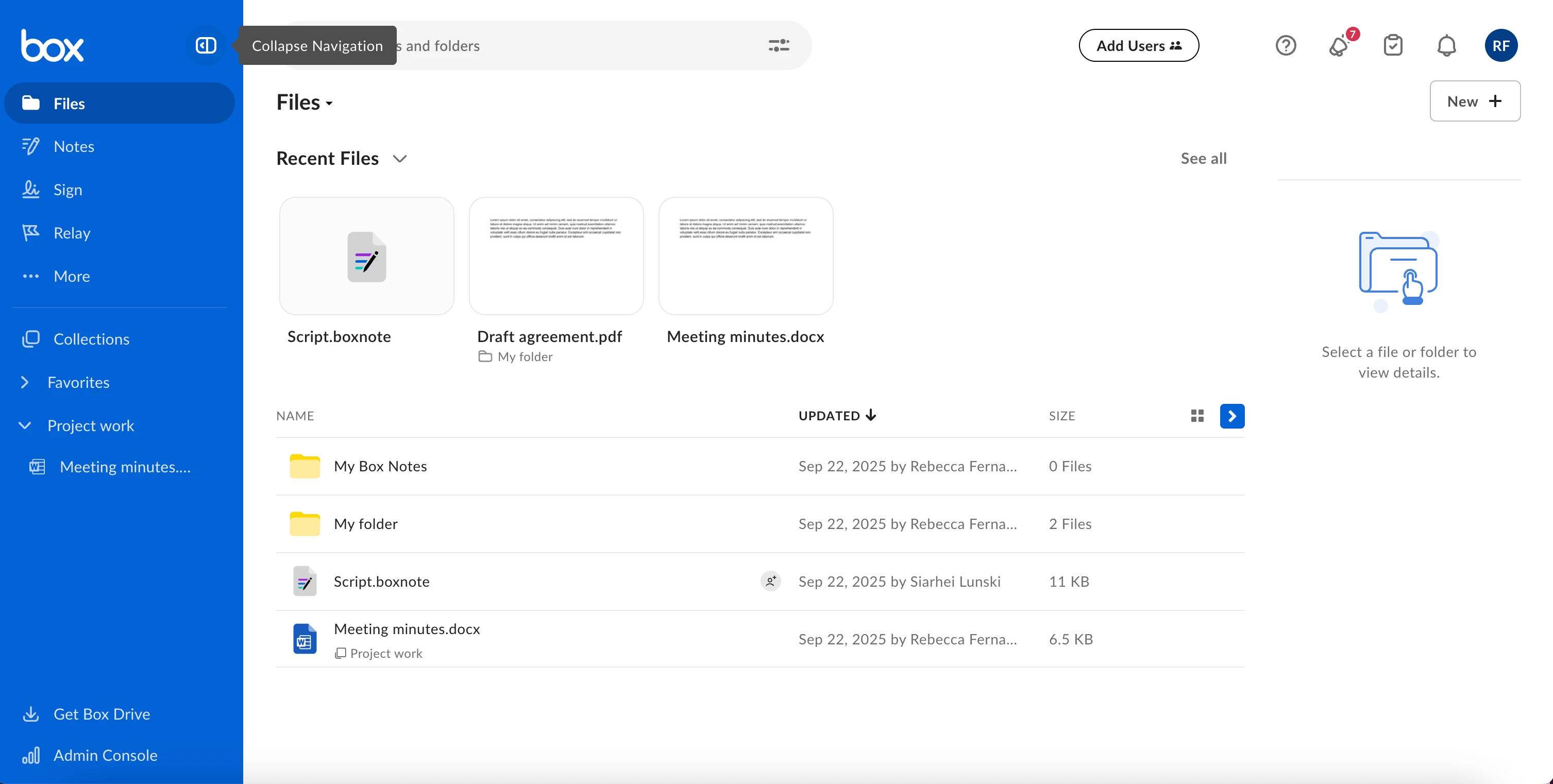This screenshot has height=784, width=1553.
Task: Click the Add Users button
Action: click(1138, 45)
